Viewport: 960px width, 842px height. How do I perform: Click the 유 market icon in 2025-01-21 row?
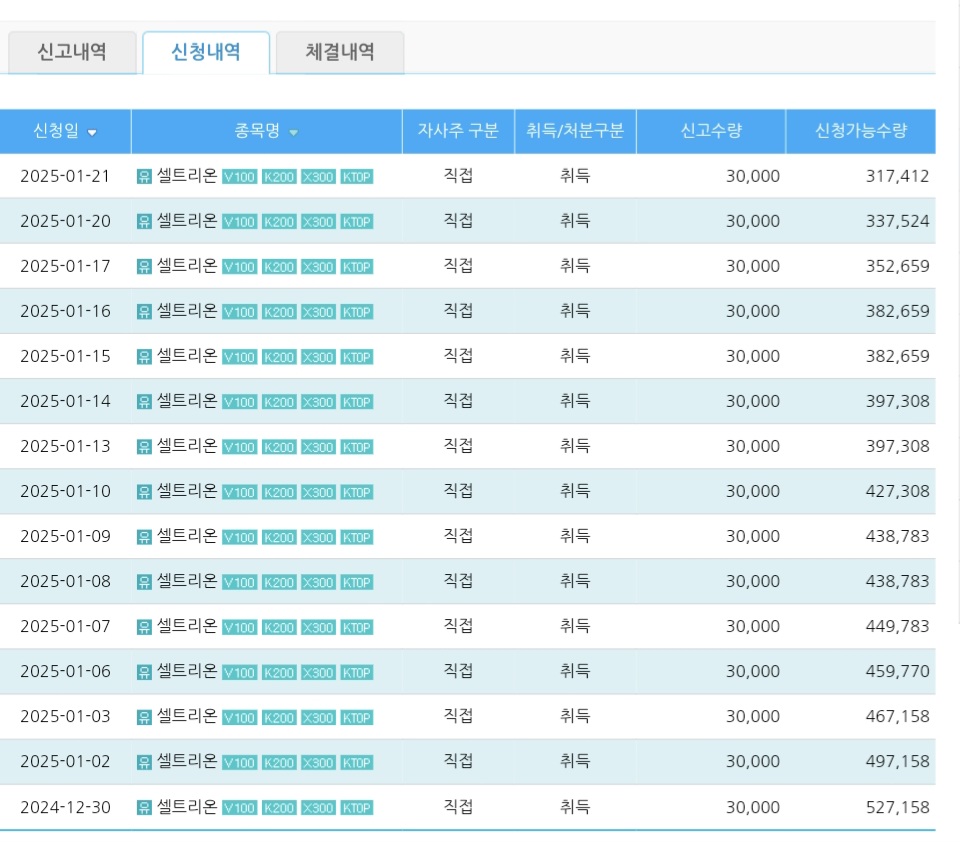click(144, 177)
